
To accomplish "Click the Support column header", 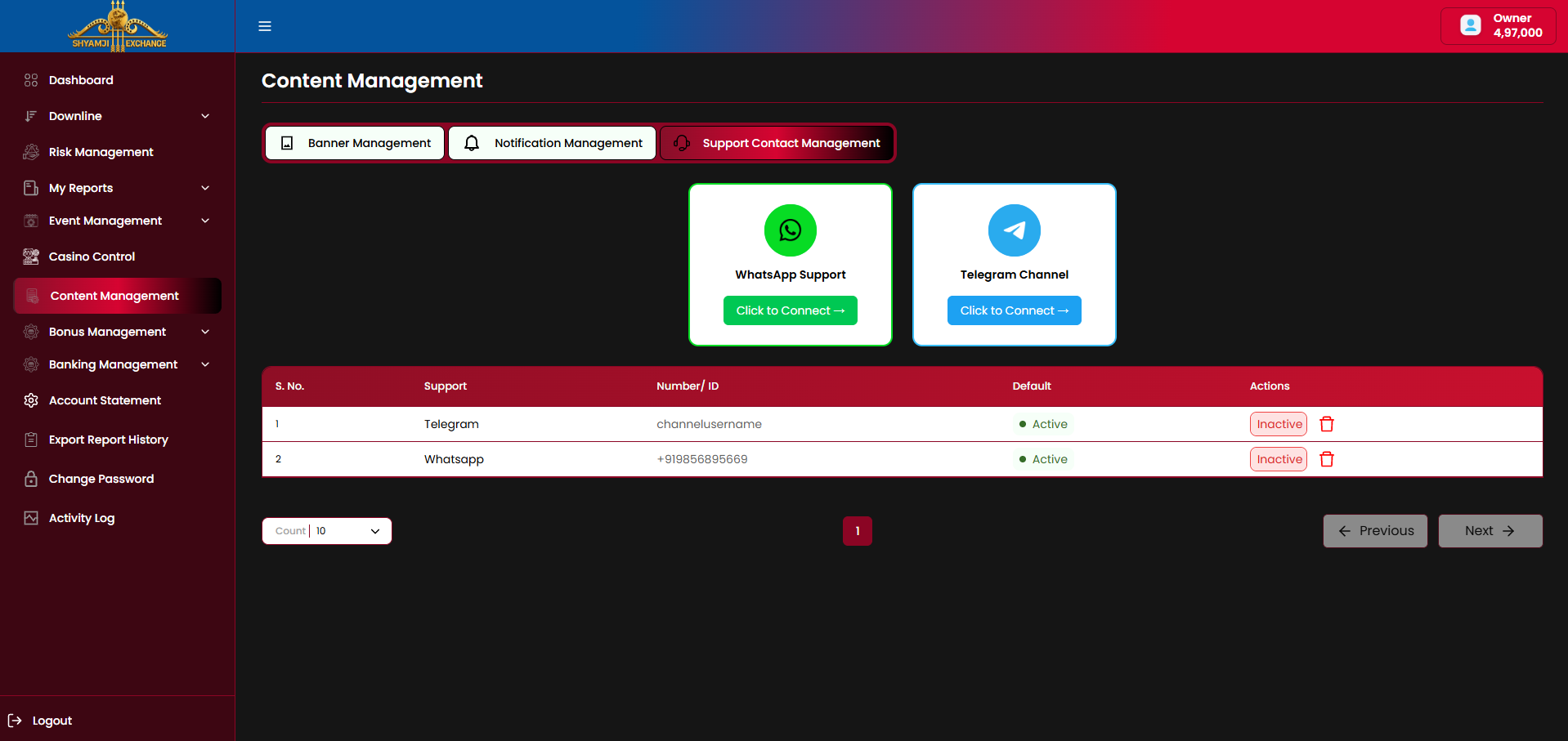I will point(446,386).
